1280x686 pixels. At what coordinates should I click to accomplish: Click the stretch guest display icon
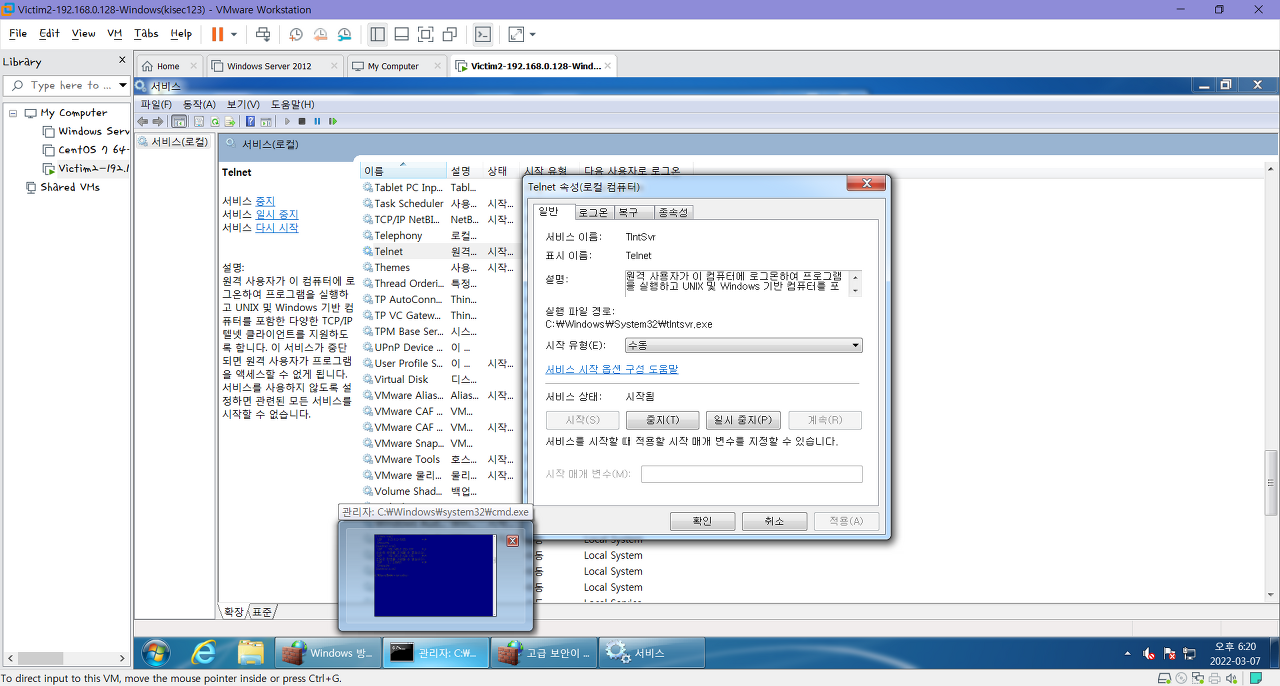tap(516, 34)
